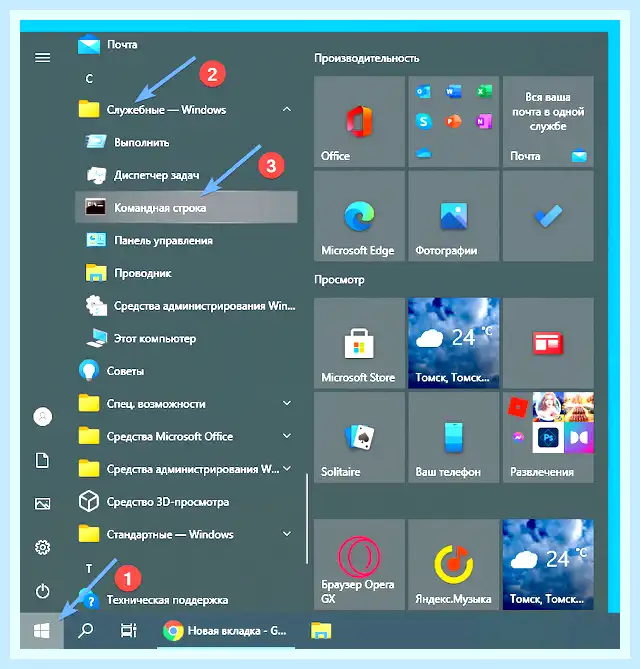The image size is (640, 669).
Task: Open the Office tile
Action: tap(359, 122)
